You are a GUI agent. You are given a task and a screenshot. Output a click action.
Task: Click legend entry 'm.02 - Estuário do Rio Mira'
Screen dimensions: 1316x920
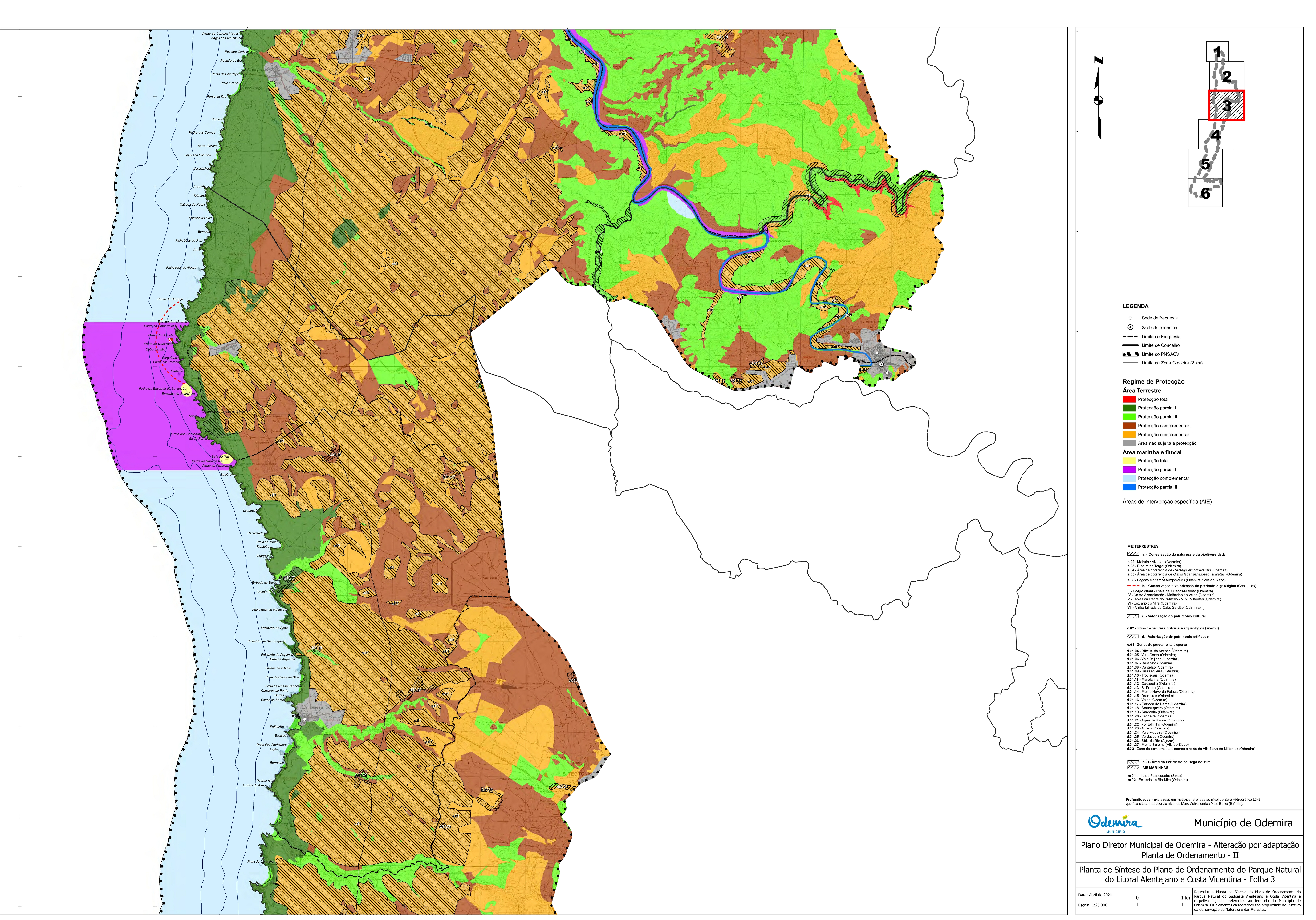click(x=1158, y=780)
